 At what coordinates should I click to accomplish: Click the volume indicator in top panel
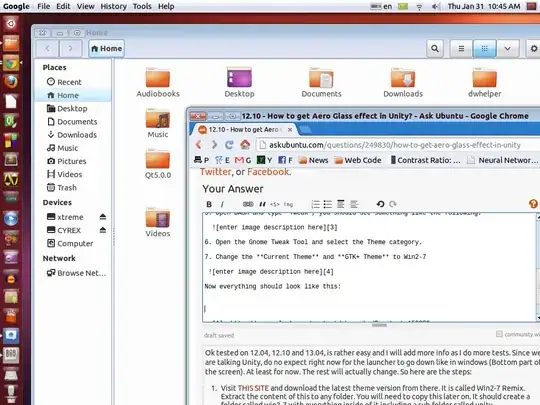coord(436,6)
